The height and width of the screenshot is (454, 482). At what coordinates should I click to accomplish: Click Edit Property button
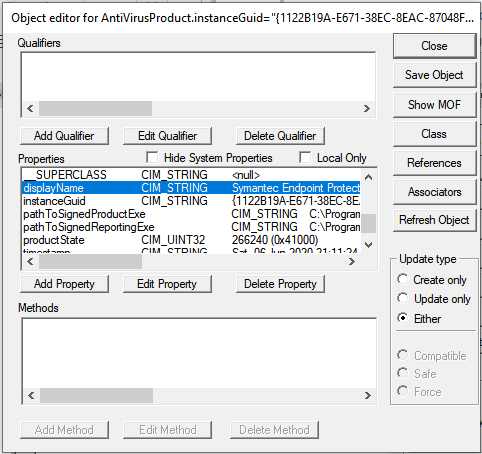click(167, 284)
